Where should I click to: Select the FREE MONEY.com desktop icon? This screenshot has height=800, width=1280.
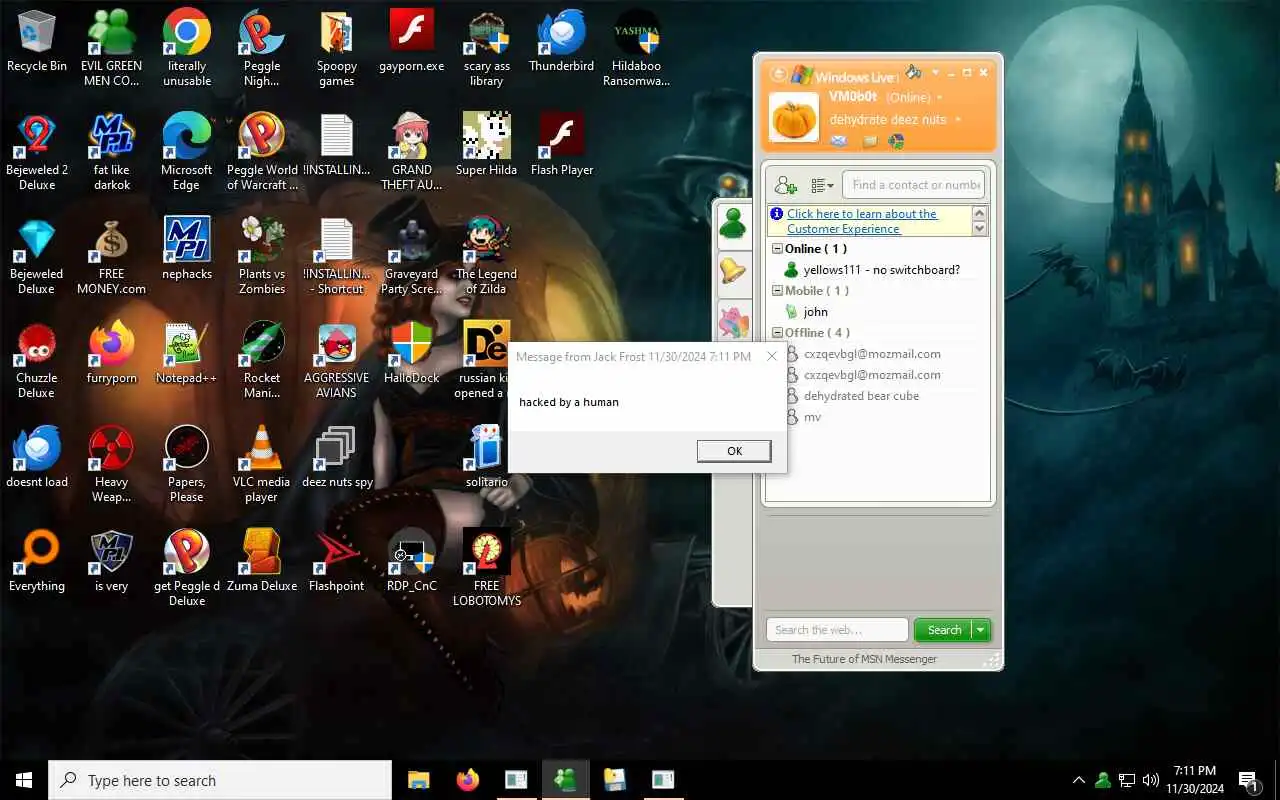pos(112,256)
